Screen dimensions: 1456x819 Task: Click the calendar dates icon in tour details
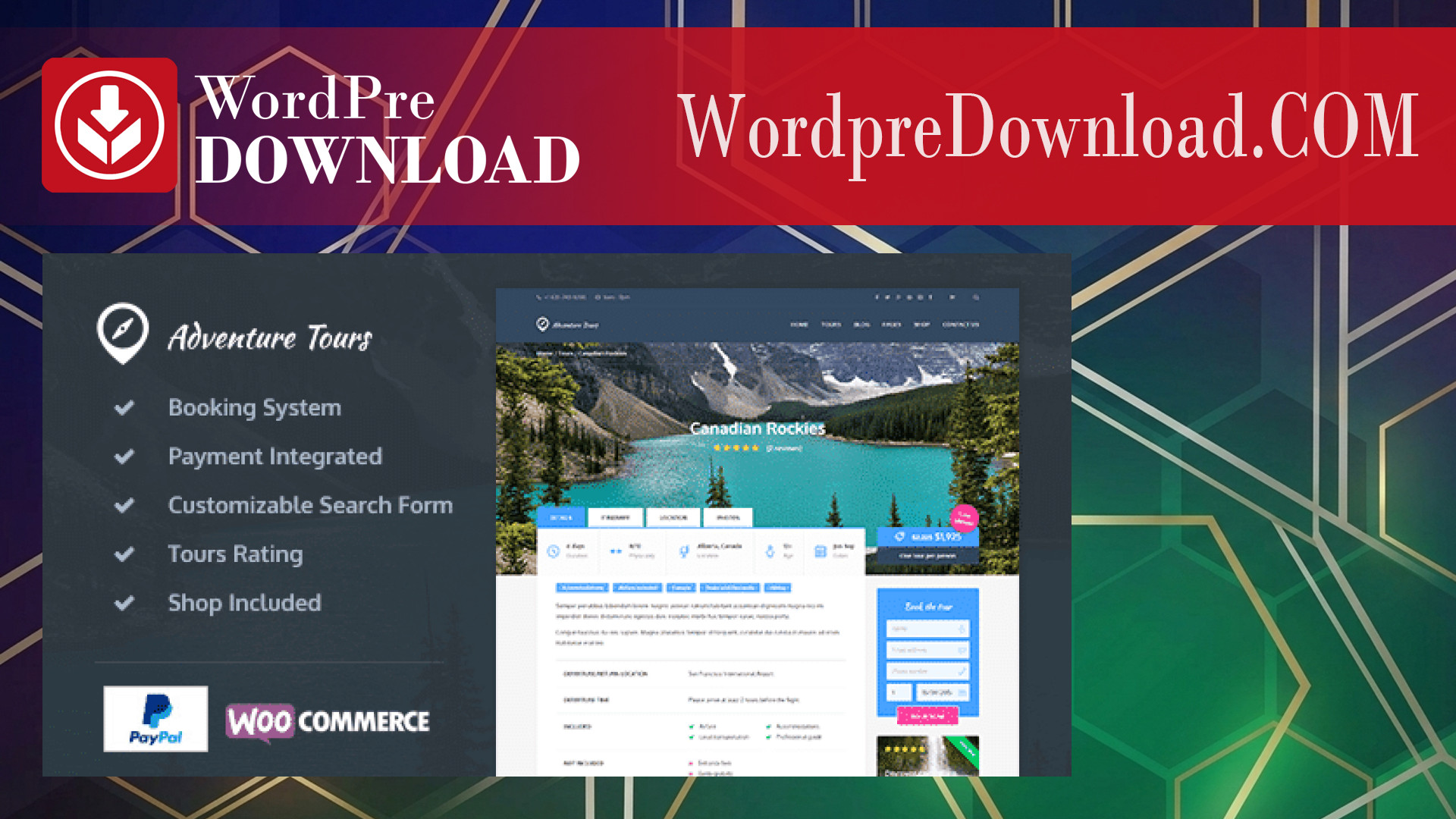(820, 551)
